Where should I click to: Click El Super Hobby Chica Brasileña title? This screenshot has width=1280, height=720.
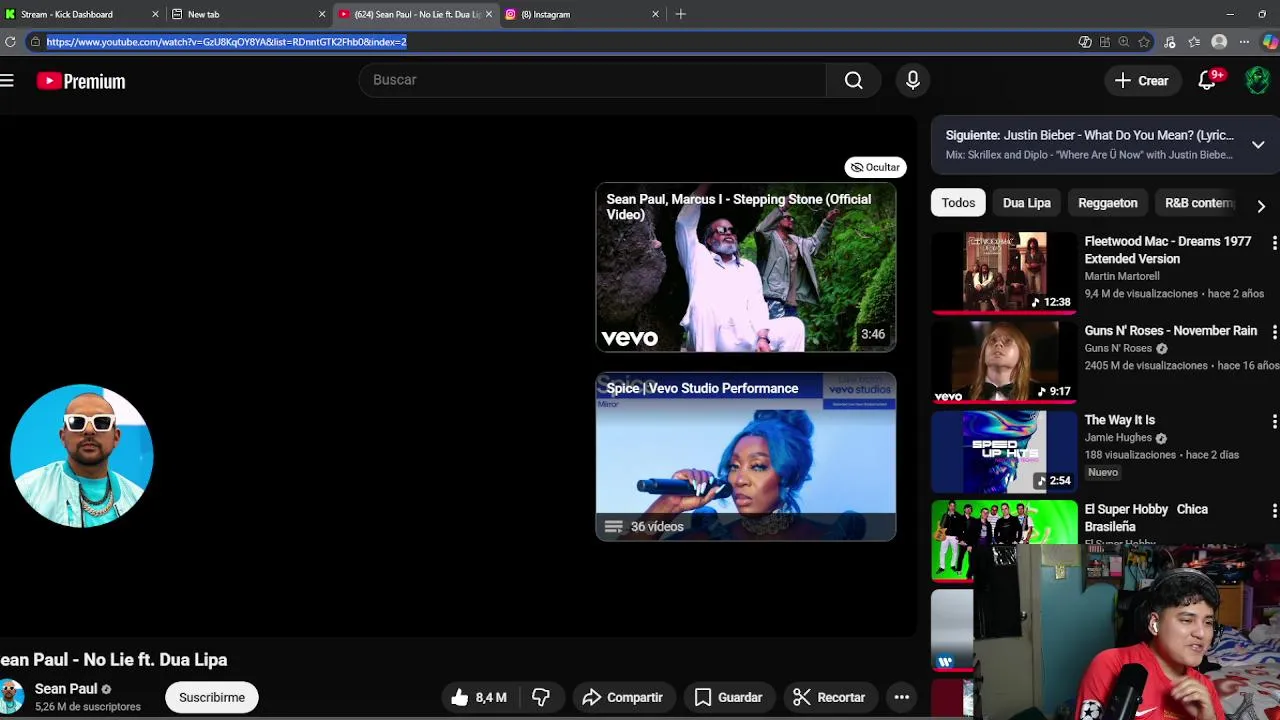coord(1146,518)
